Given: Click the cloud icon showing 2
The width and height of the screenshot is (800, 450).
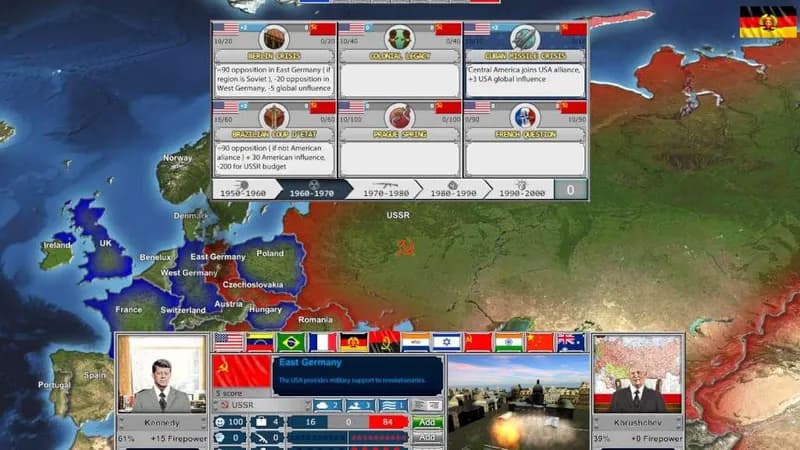Looking at the screenshot, I should (x=327, y=406).
